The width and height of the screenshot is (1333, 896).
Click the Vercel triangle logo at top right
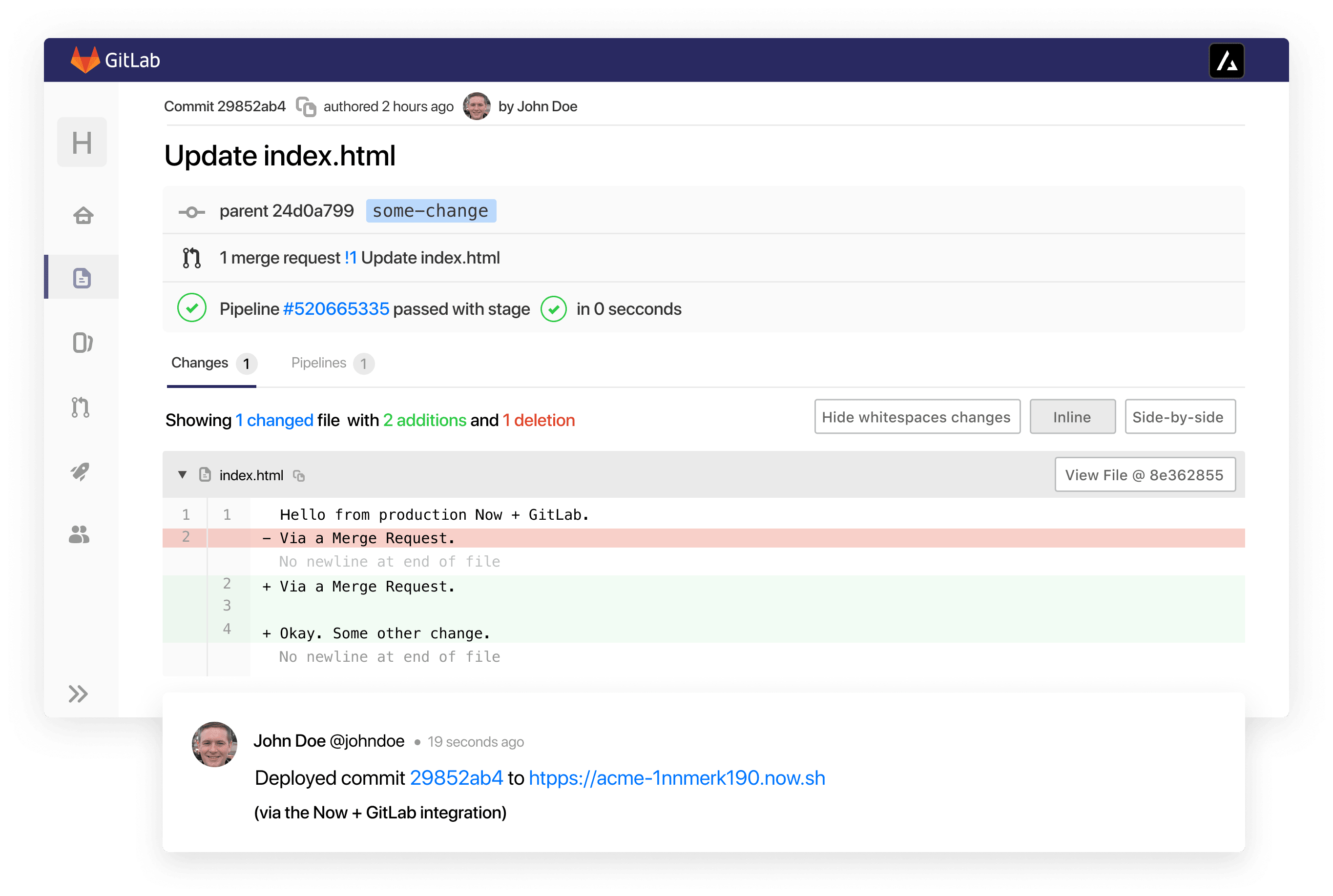click(x=1226, y=61)
